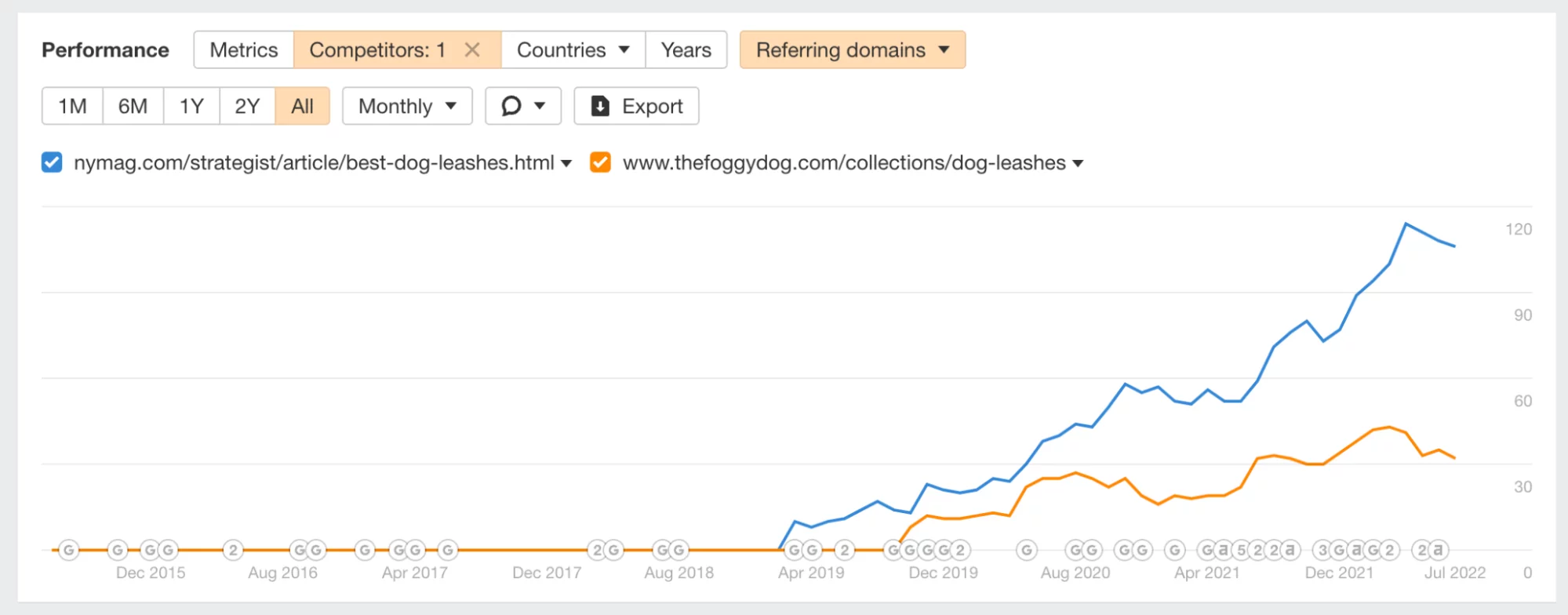Screen dimensions: 1568x615
Task: Uncheck the thefoggydog.com dog-leashes checkbox
Action: point(600,162)
